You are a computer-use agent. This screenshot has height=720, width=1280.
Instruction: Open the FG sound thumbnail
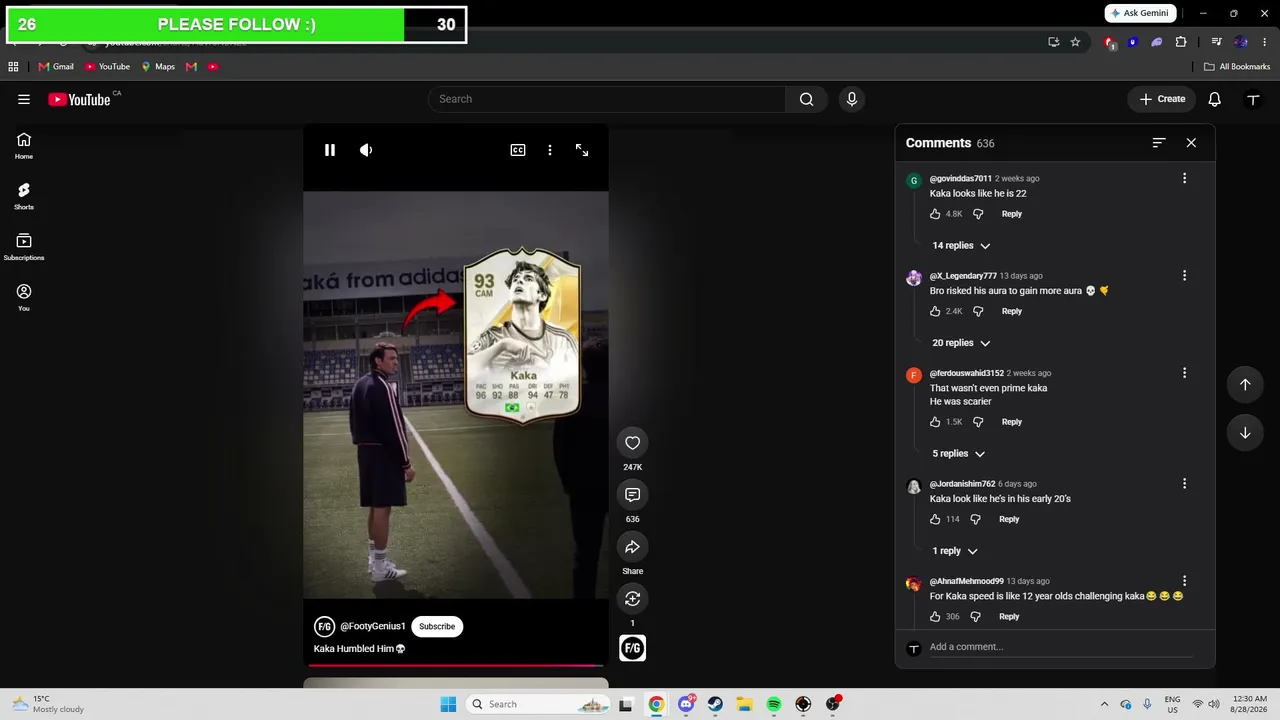tap(632, 648)
